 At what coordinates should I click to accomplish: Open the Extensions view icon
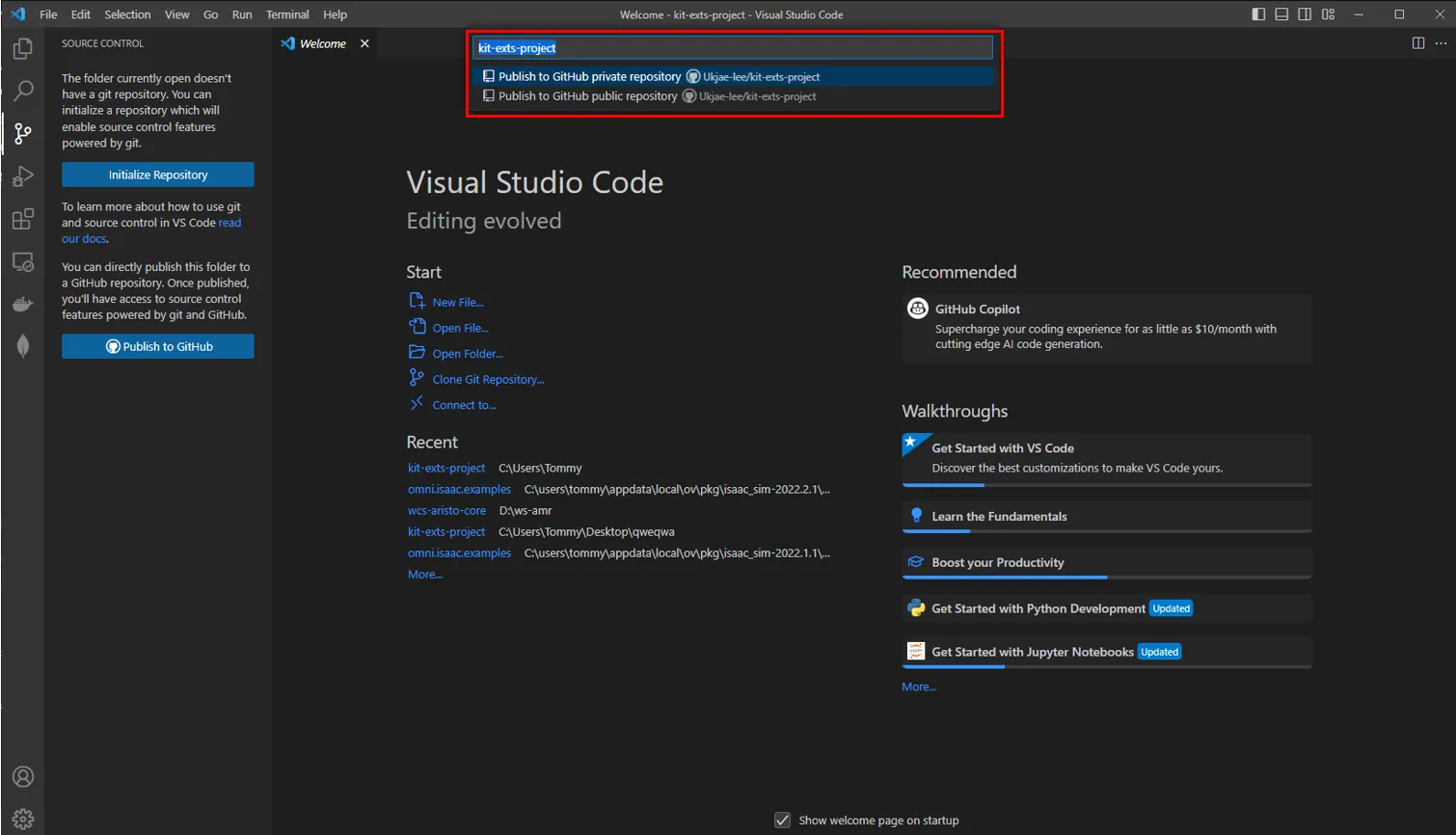click(22, 219)
